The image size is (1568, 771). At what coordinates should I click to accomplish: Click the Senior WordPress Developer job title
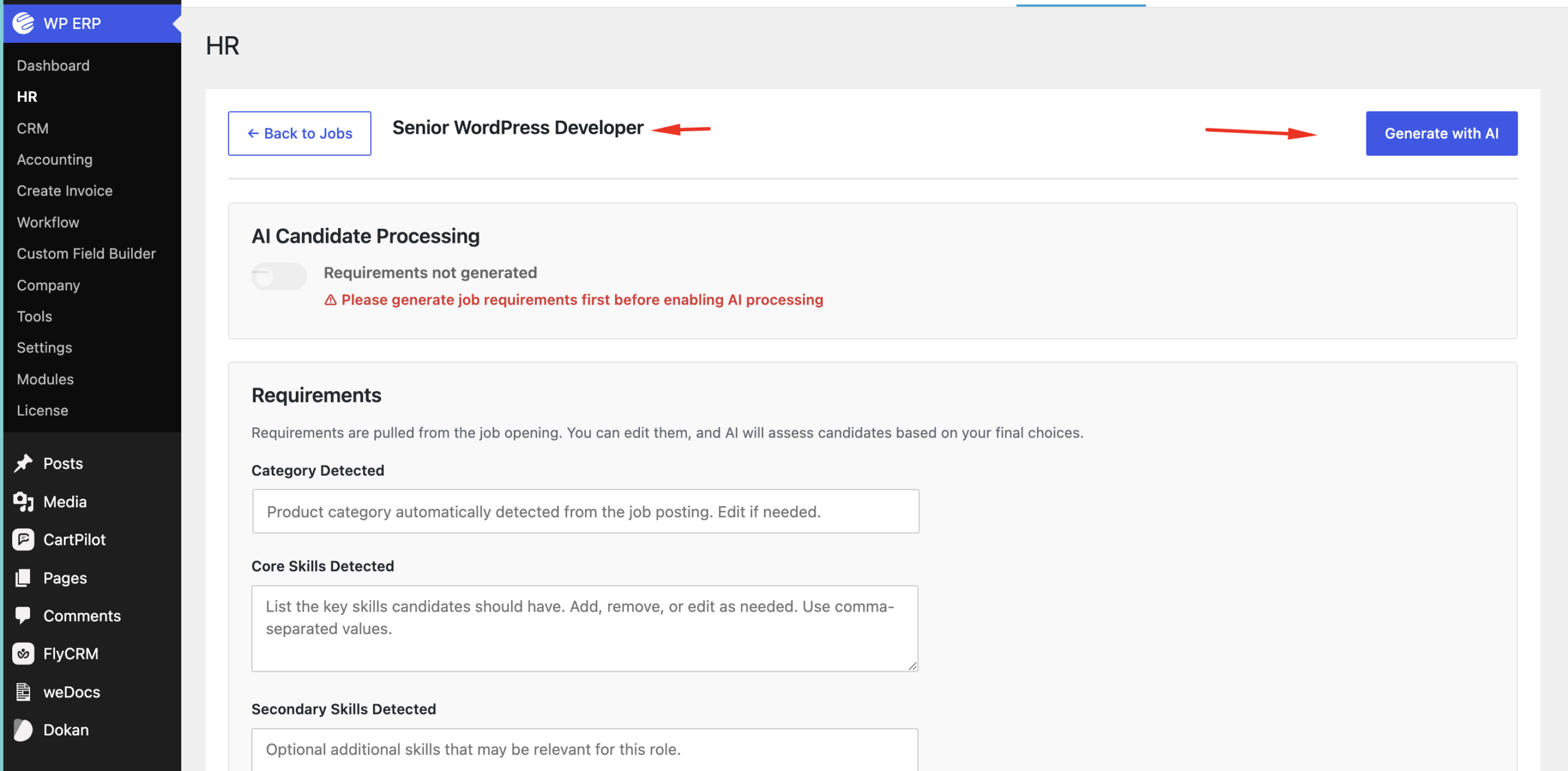coord(518,127)
